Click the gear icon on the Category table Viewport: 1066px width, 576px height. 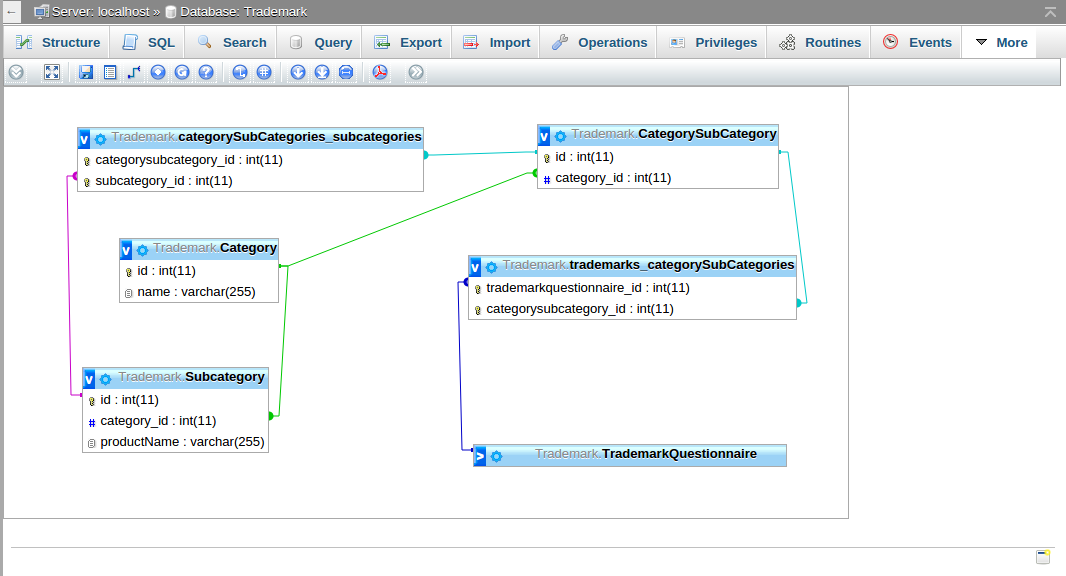coord(142,249)
